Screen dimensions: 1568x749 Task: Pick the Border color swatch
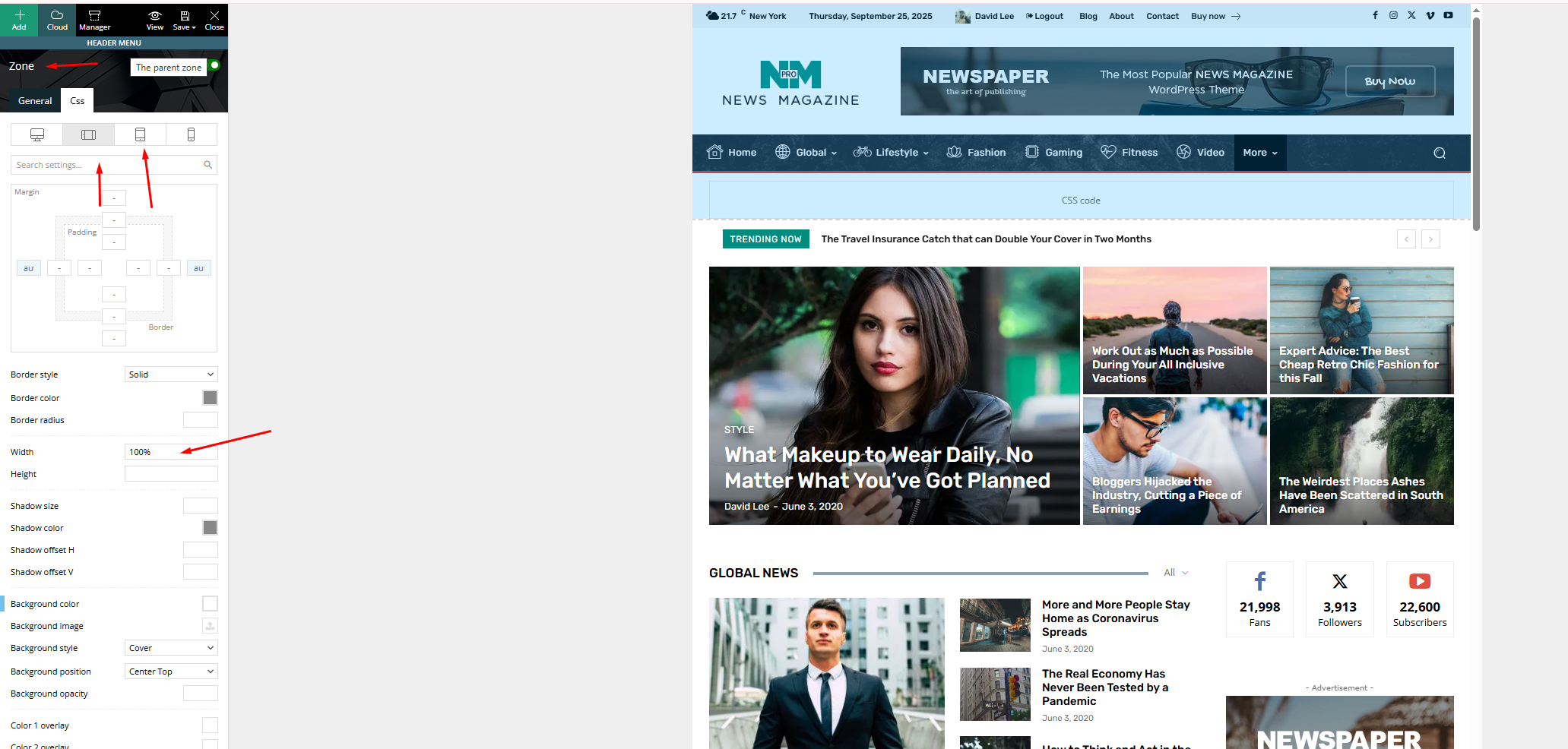tap(210, 398)
